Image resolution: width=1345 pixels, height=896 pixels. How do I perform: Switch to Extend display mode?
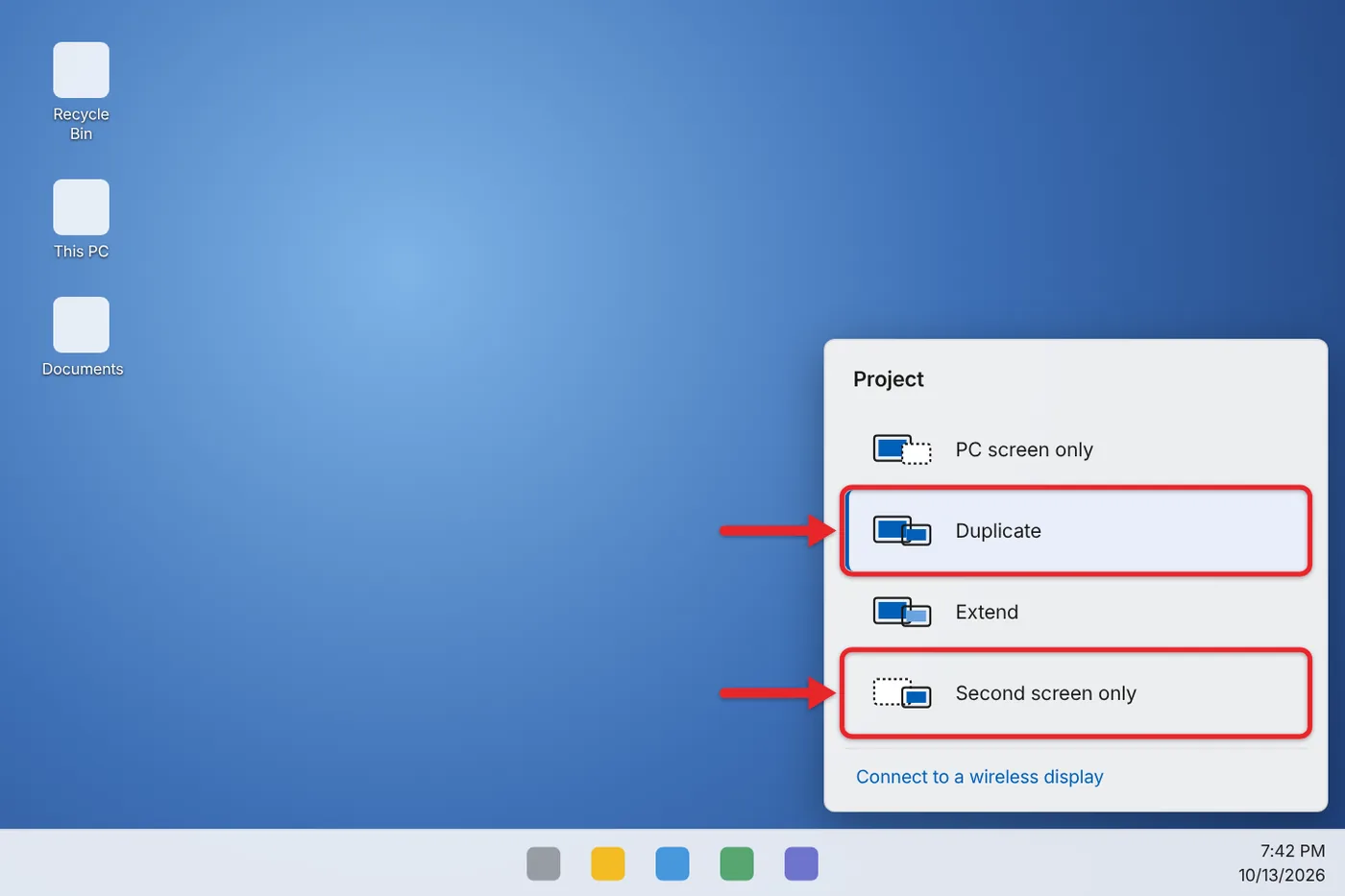coord(1076,612)
